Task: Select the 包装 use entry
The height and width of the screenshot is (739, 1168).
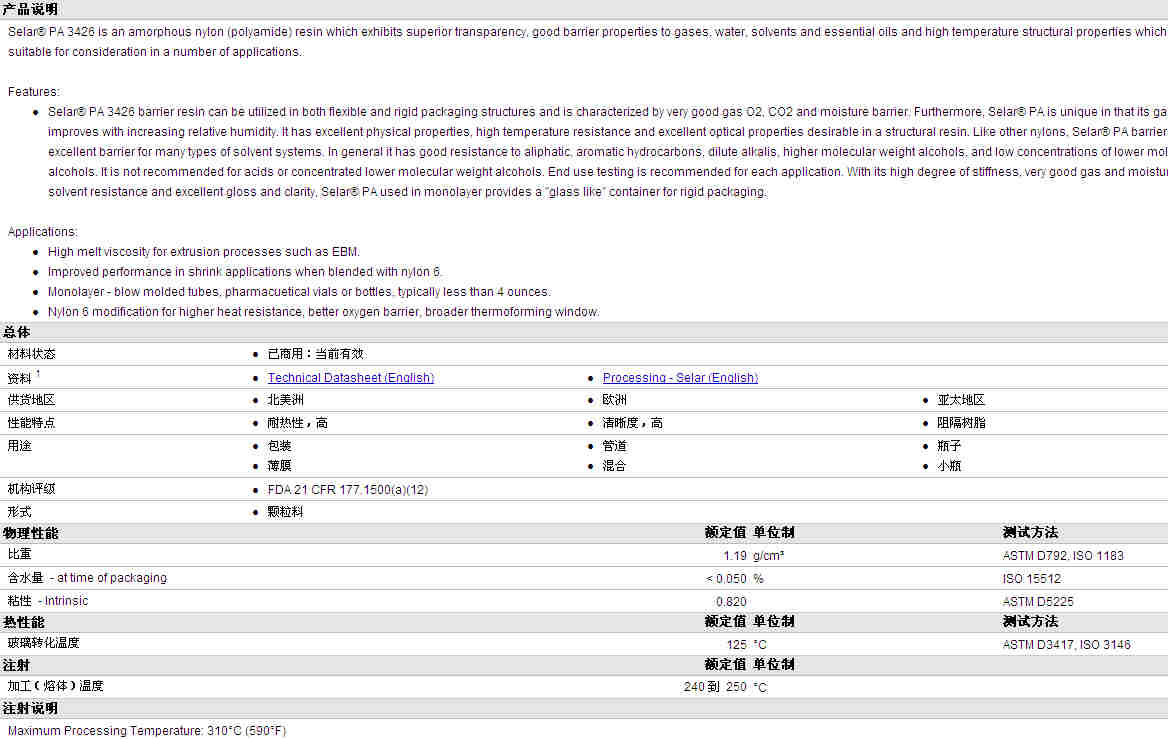Action: tap(279, 446)
